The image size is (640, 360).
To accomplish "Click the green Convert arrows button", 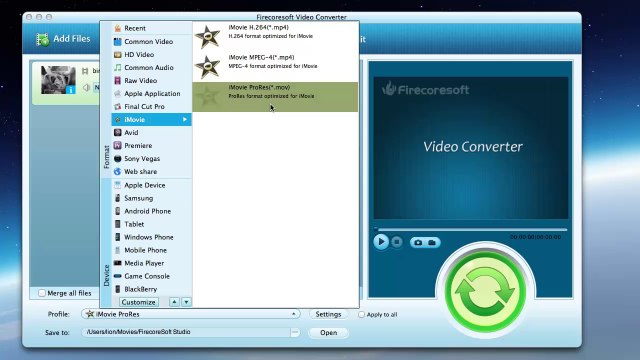I will click(485, 291).
